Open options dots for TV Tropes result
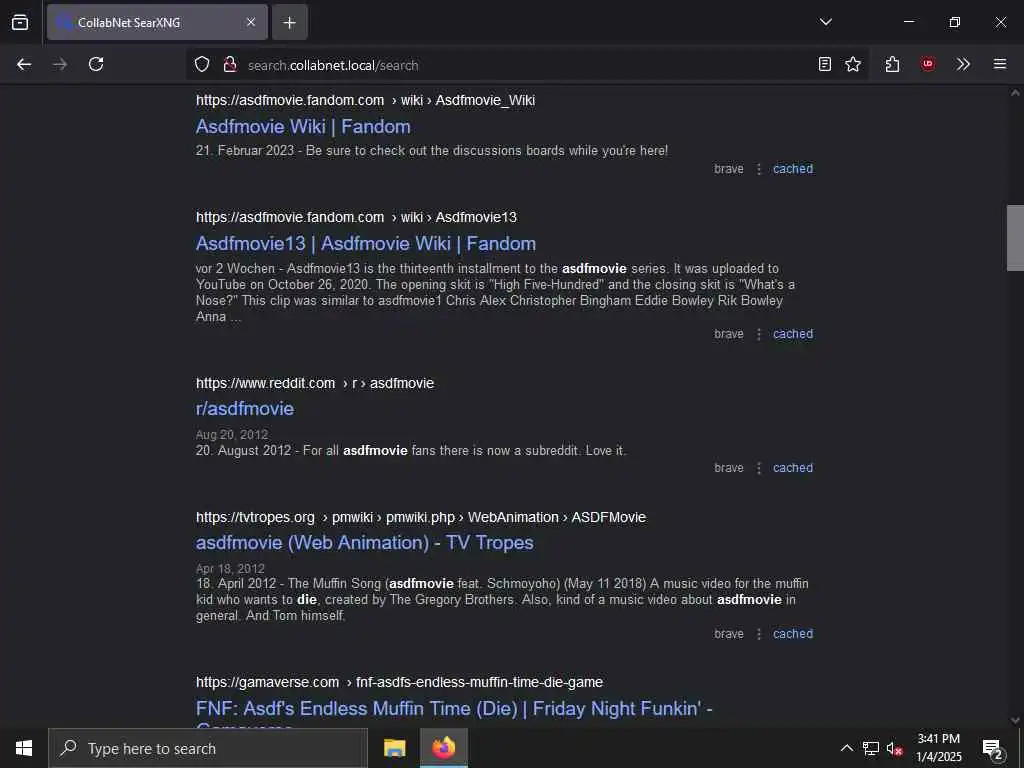1024x768 pixels. [759, 634]
